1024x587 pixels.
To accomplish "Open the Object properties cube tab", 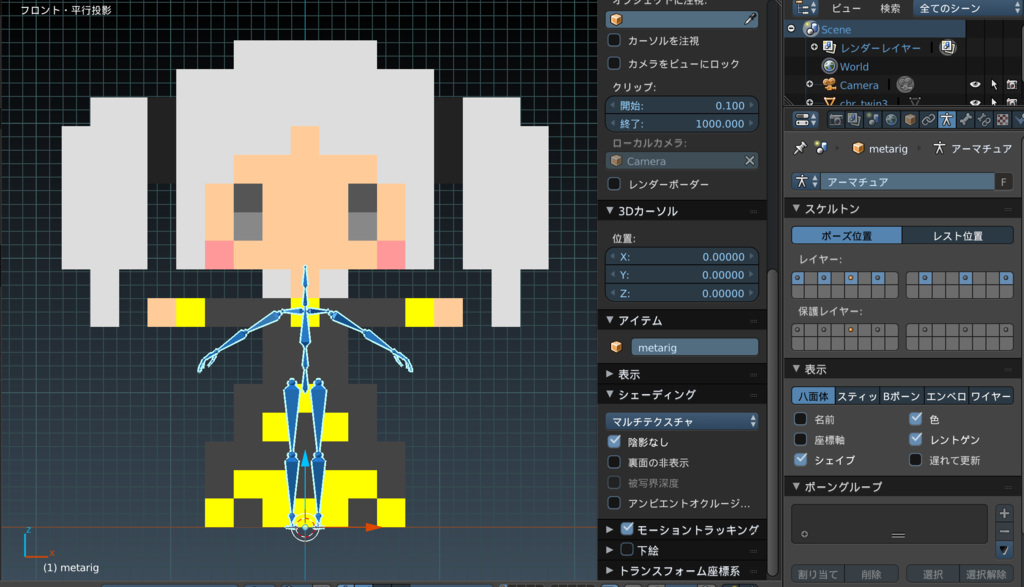I will coord(910,120).
